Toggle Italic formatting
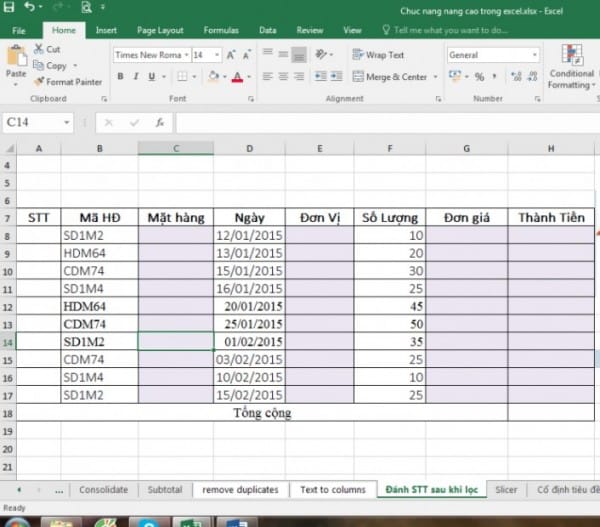 click(x=136, y=77)
